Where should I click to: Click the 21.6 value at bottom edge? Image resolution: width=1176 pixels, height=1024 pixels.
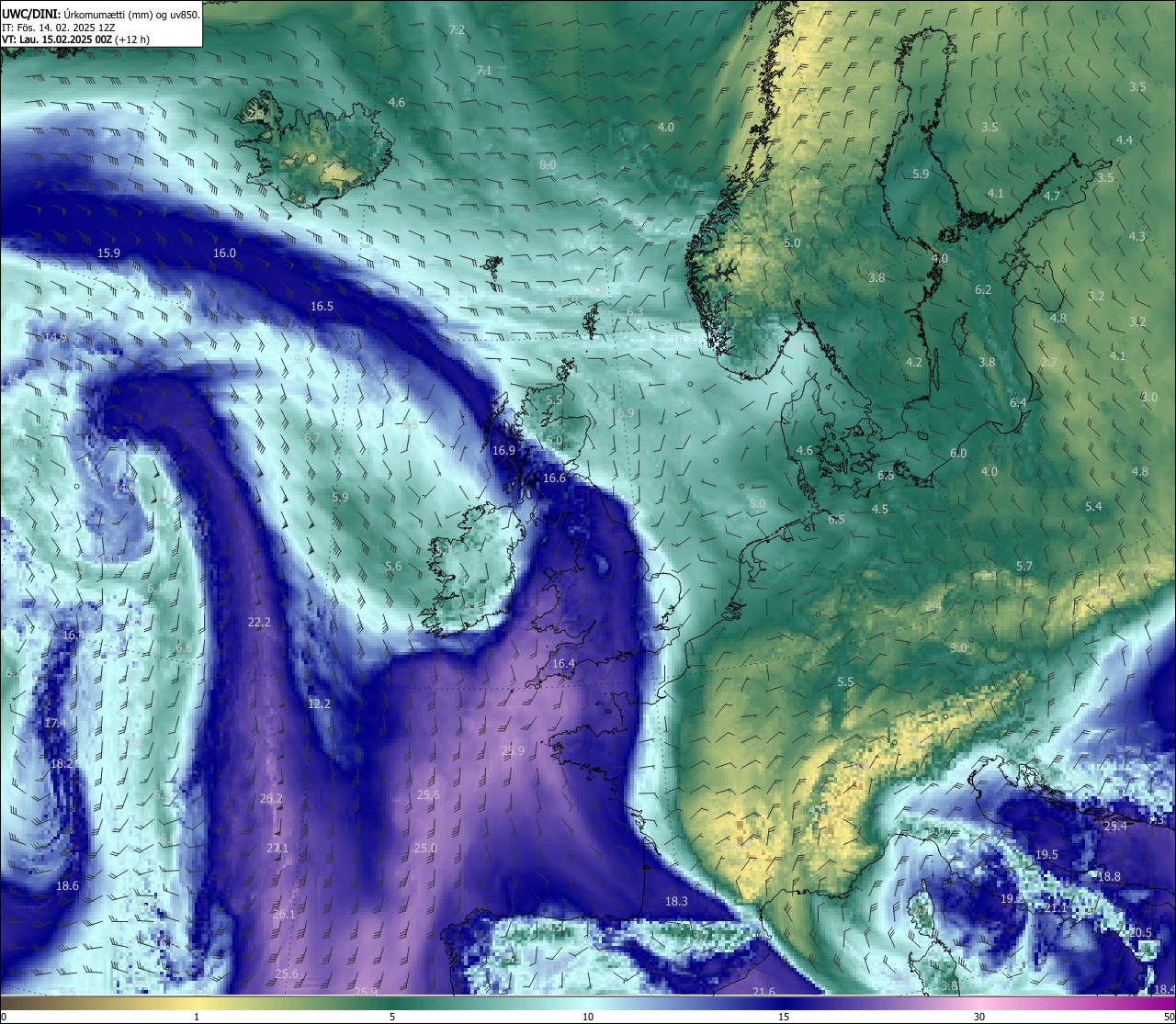[x=763, y=991]
